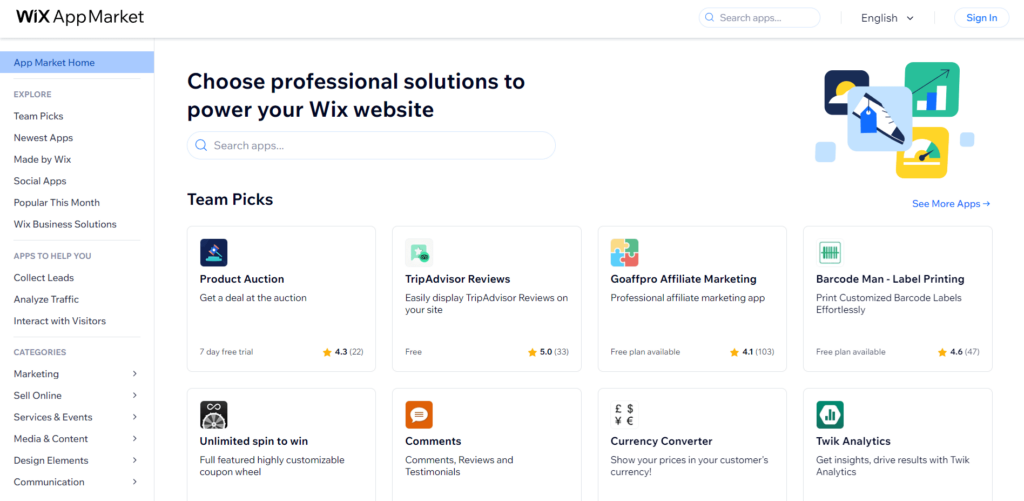Click 'Free plan available' on Goaffpro card
Screen dimensions: 1024x501
pos(645,352)
